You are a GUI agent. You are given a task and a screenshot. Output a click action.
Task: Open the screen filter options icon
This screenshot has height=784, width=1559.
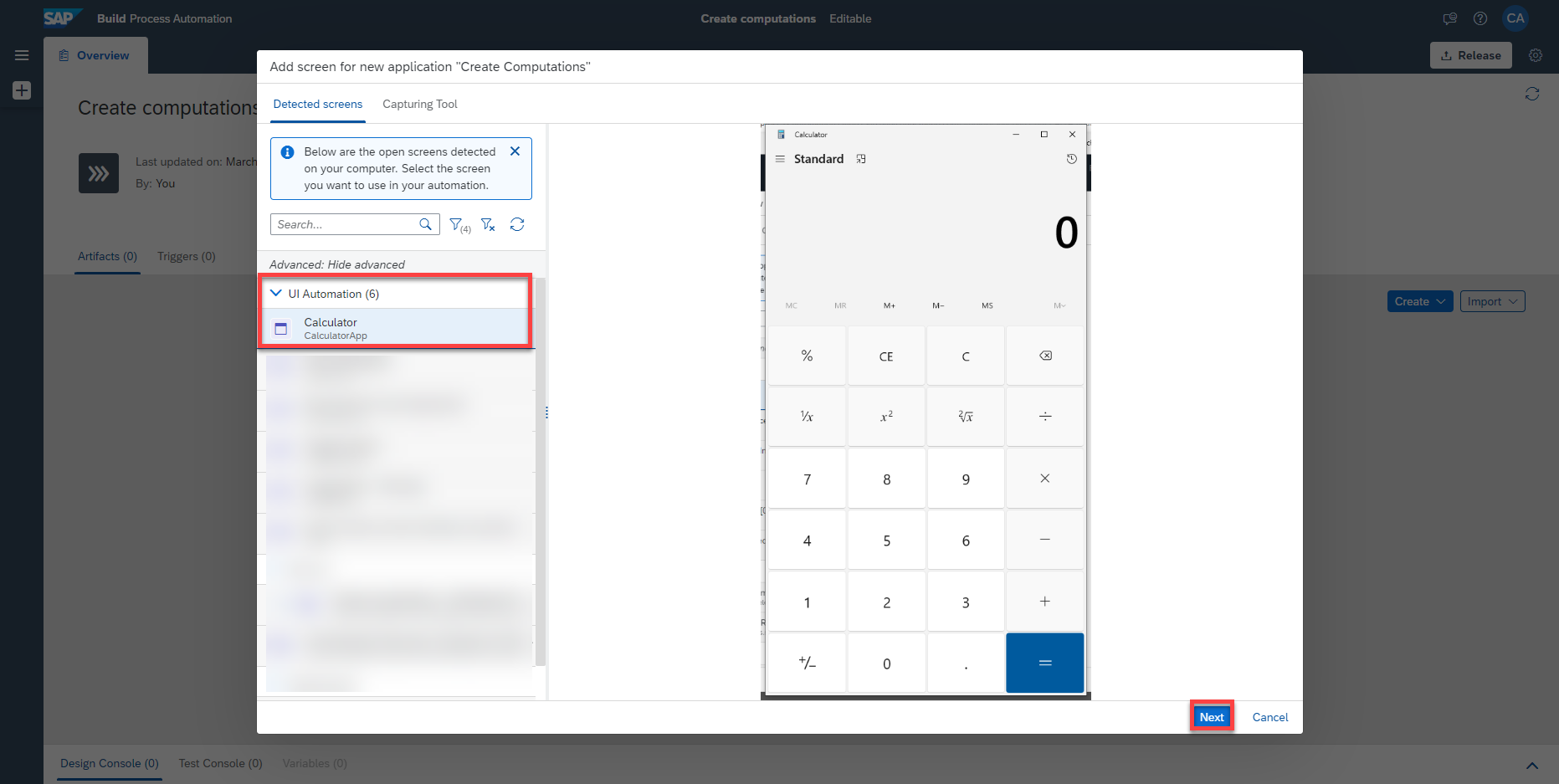459,224
